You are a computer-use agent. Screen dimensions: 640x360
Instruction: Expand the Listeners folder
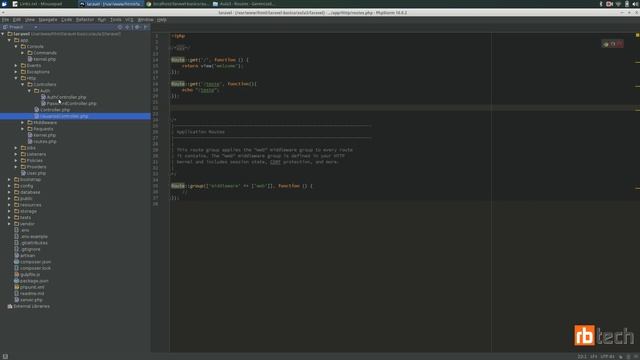coord(16,154)
